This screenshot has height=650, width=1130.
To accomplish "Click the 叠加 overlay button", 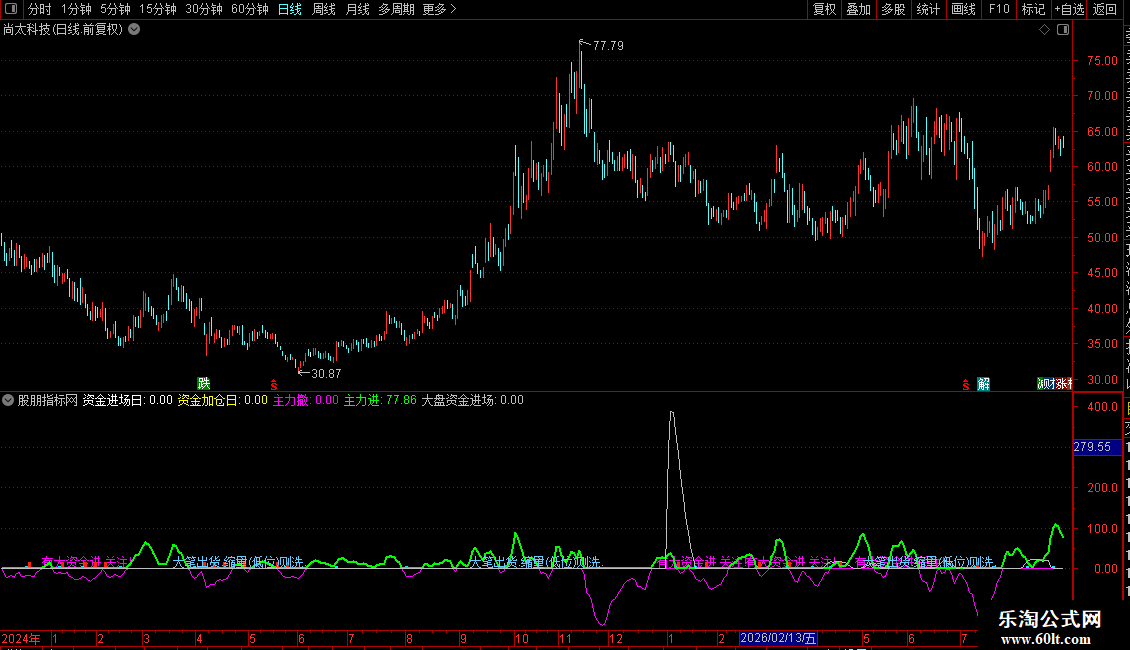I will point(859,9).
